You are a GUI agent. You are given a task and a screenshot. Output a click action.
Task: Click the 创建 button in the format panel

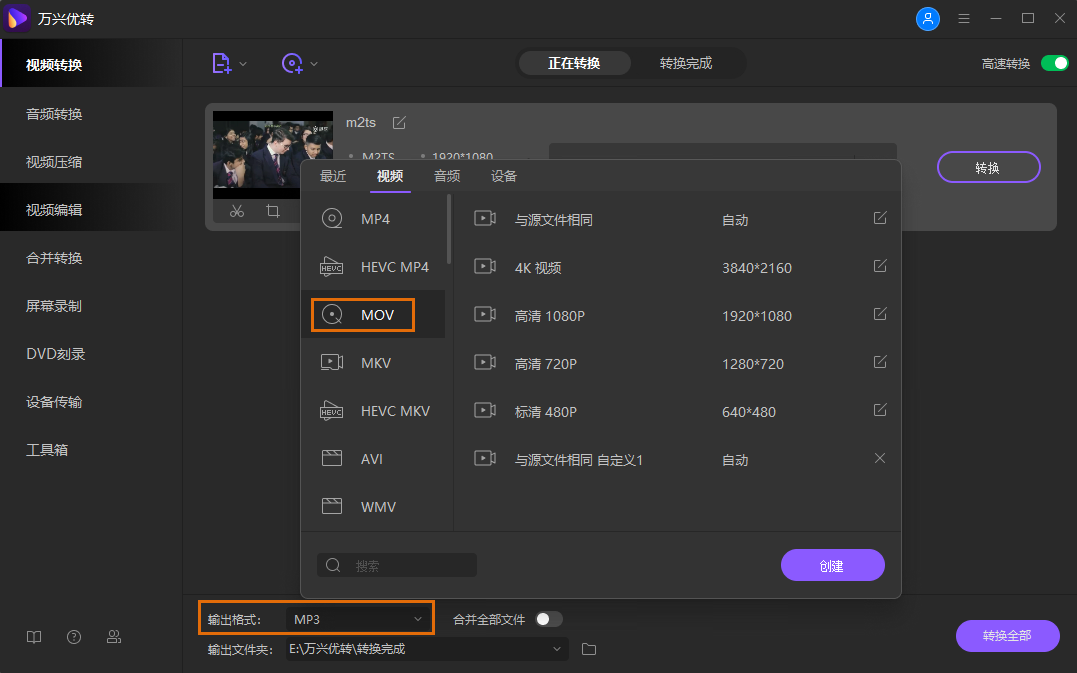pyautogui.click(x=832, y=564)
